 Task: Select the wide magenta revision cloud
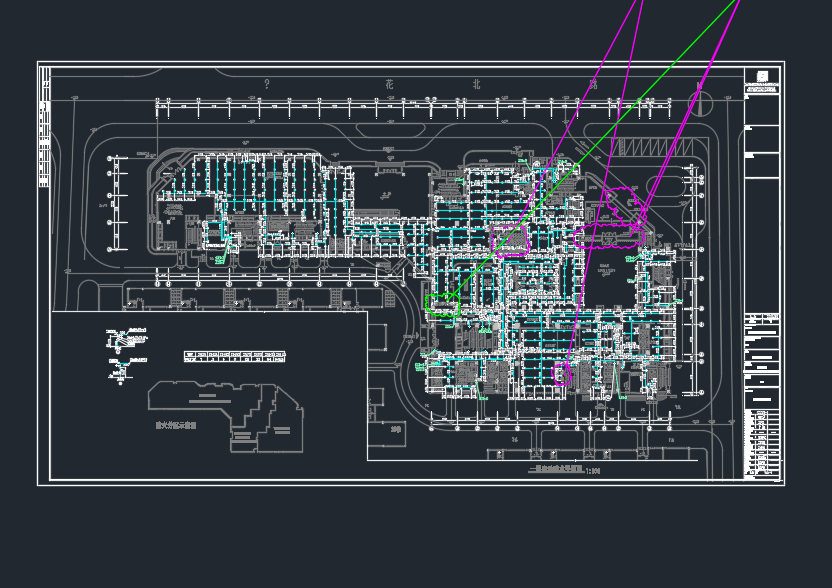pos(609,236)
